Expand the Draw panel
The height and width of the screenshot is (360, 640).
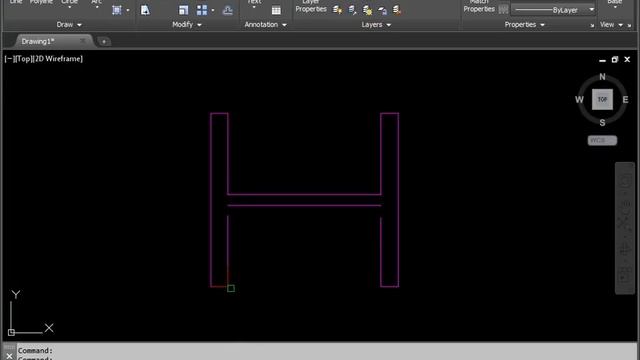click(x=69, y=25)
